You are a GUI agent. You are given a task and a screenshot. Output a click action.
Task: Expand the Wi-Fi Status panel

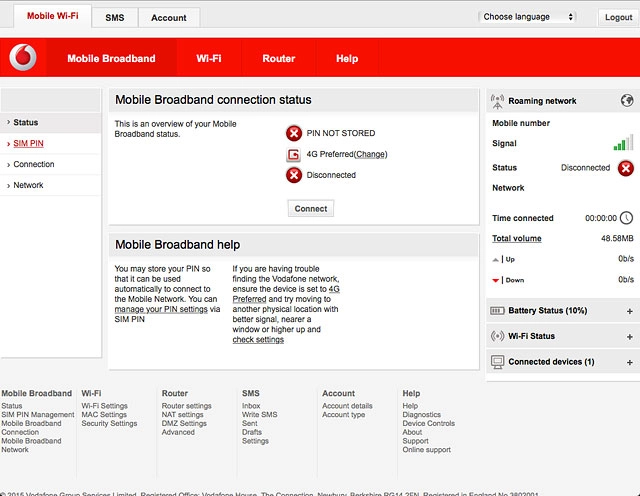[629, 336]
